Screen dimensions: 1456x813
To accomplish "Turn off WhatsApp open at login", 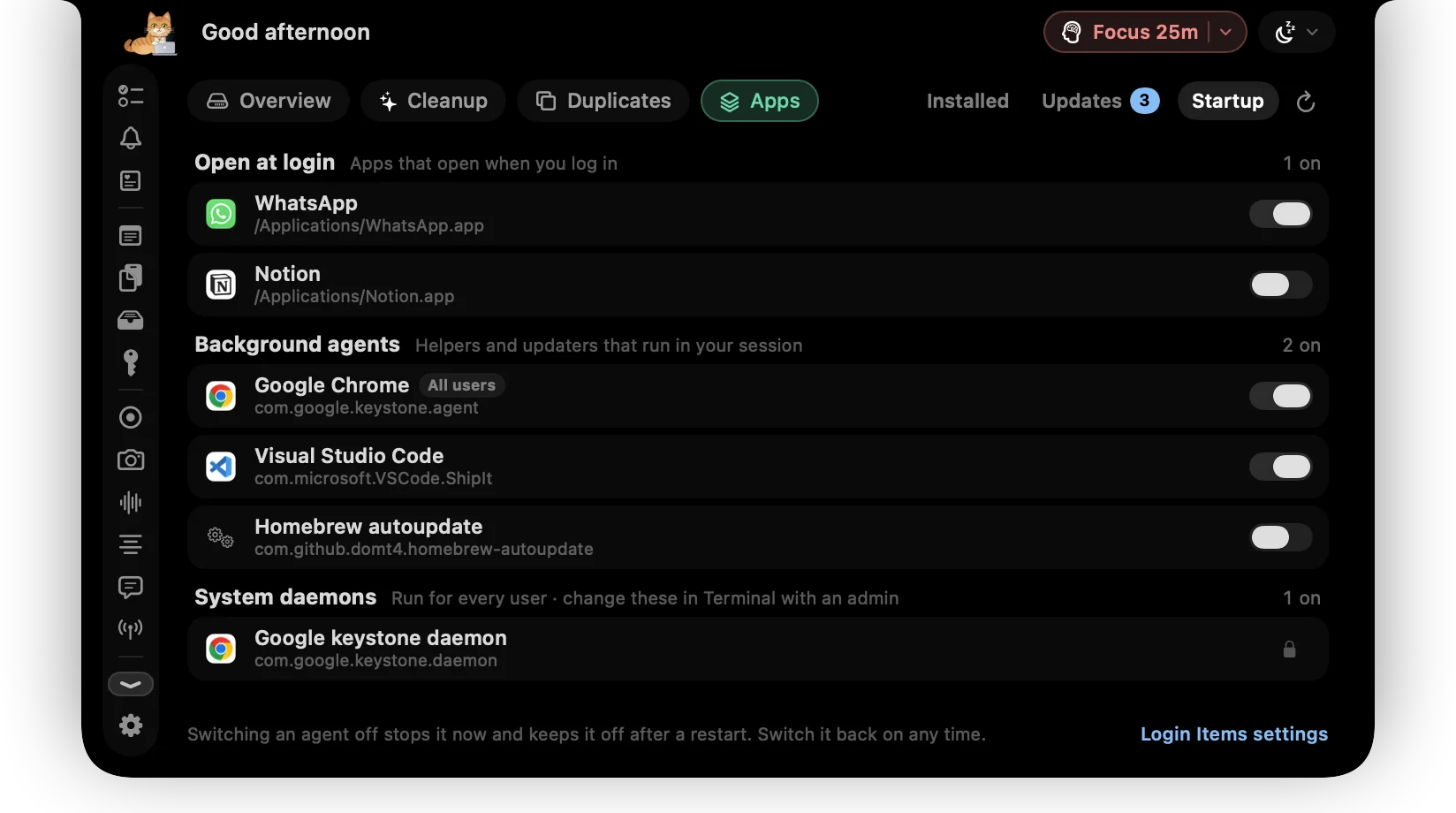I will click(x=1280, y=214).
